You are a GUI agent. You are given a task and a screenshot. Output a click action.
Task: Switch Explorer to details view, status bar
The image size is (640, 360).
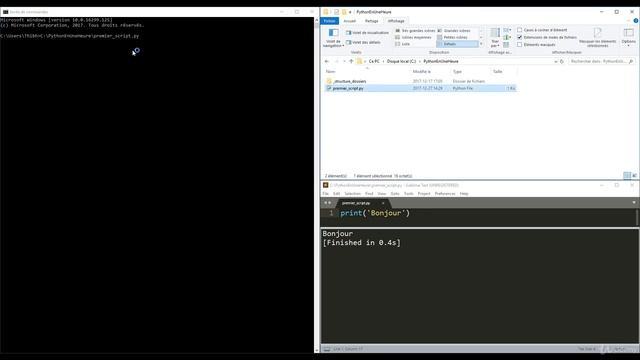point(627,176)
